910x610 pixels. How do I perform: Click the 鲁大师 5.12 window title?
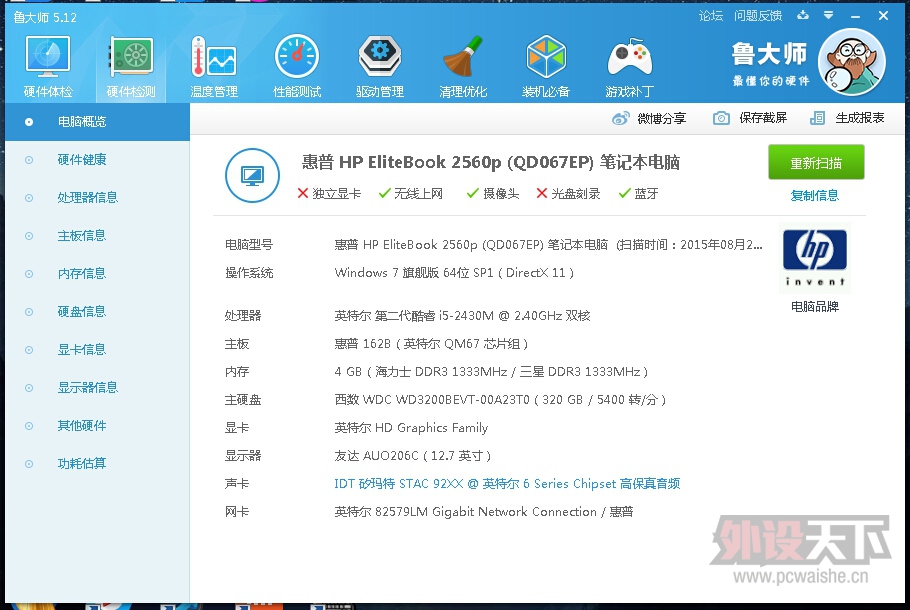45,17
